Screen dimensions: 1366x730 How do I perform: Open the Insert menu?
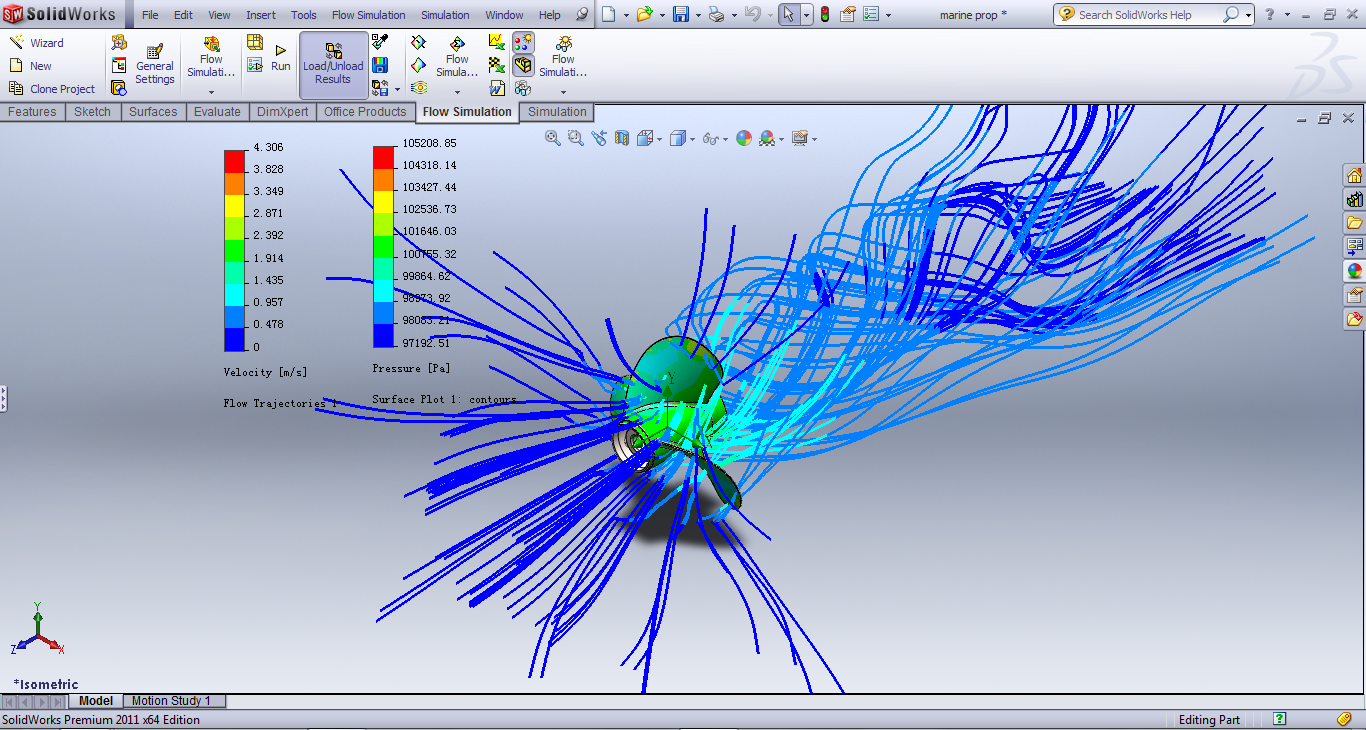pyautogui.click(x=261, y=15)
